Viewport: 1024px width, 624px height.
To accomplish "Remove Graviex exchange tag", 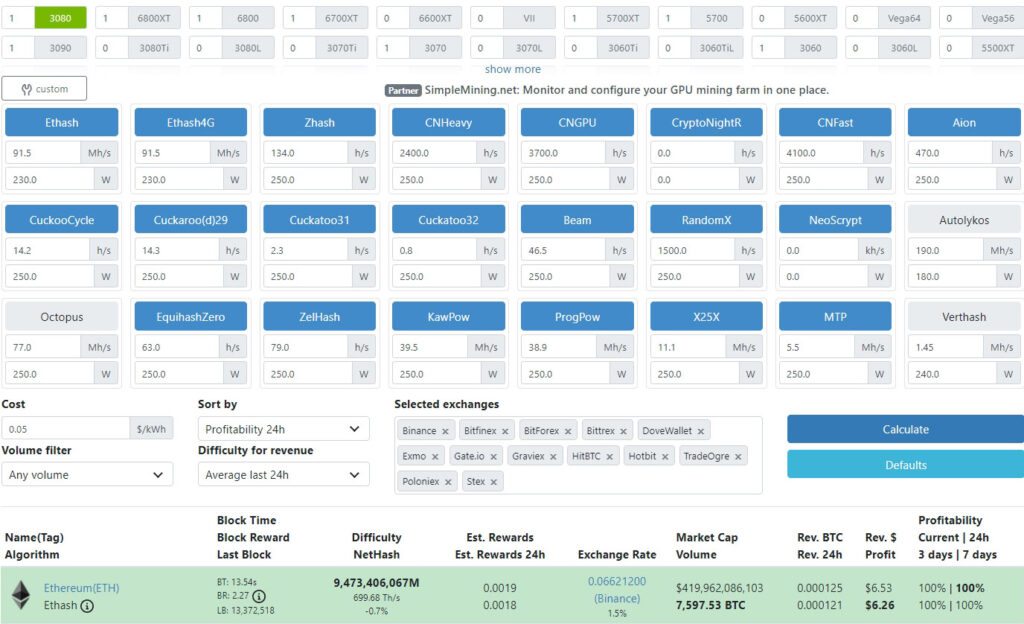I will [552, 457].
